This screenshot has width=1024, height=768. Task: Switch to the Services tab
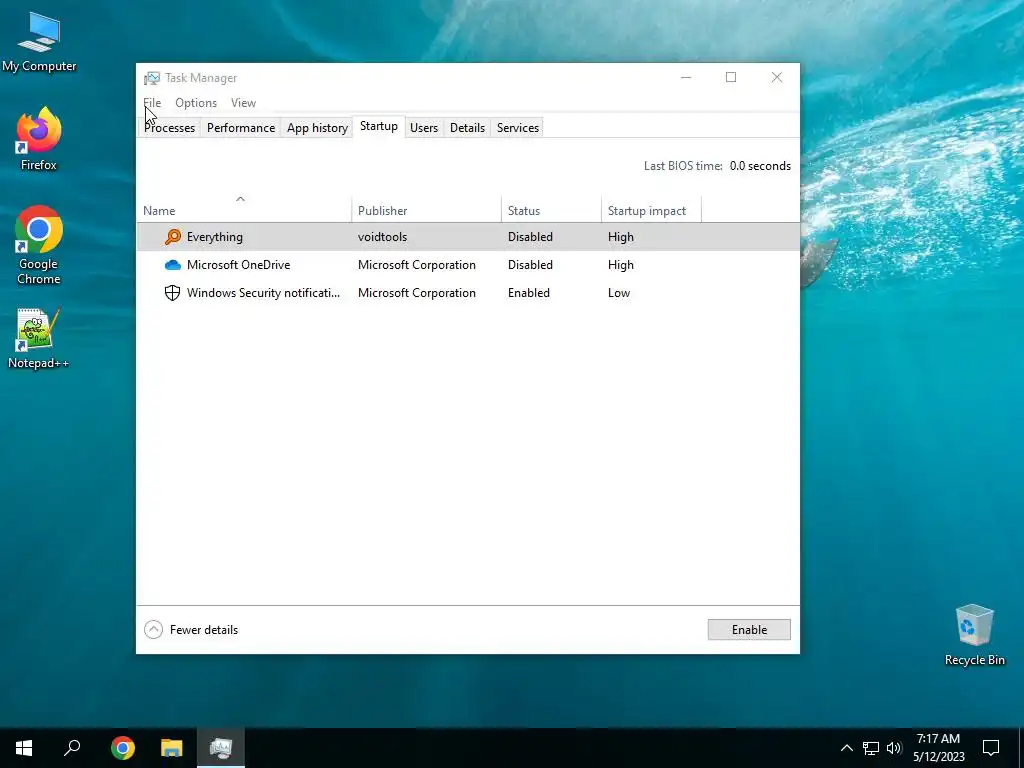coord(518,127)
